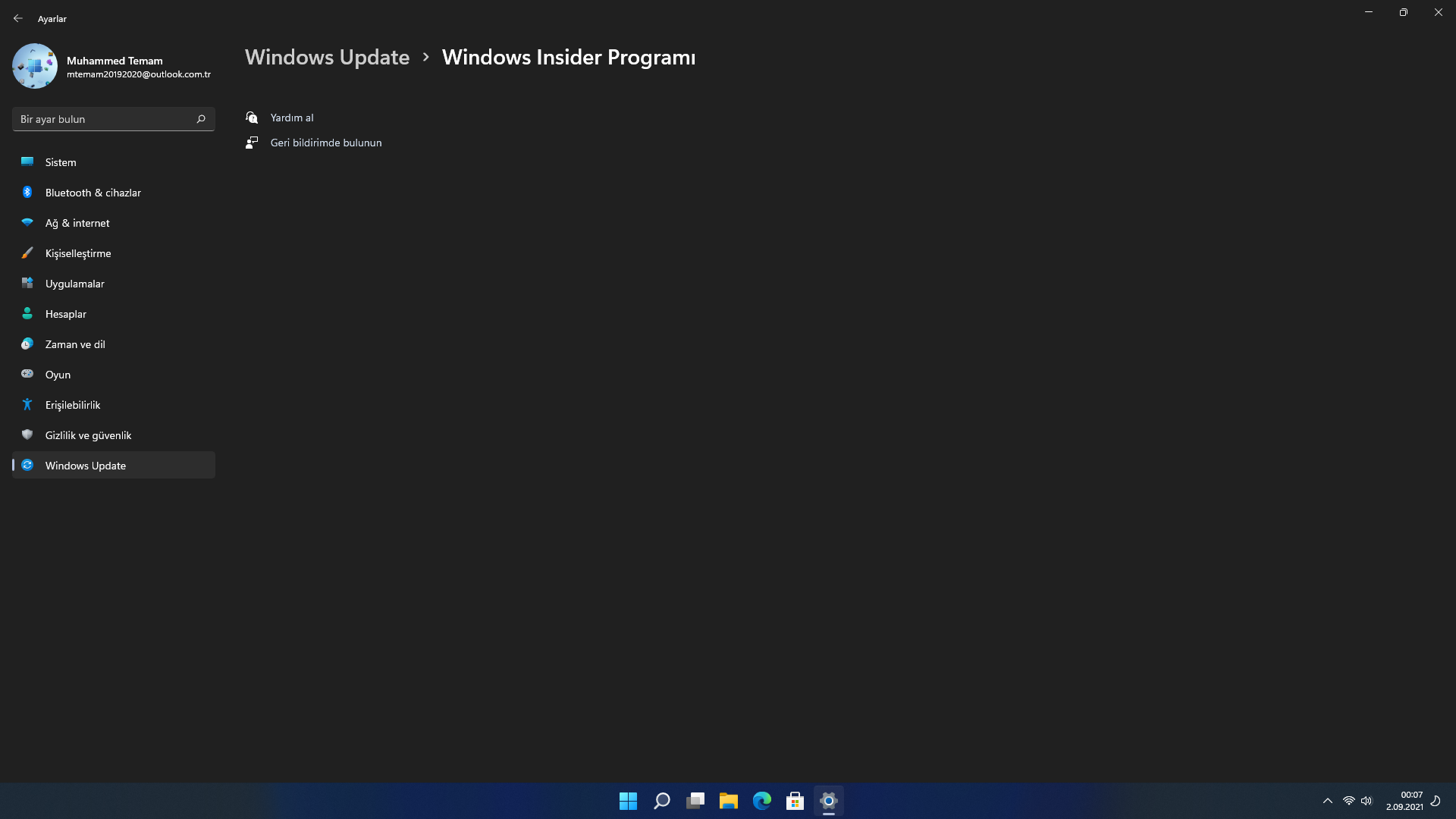The width and height of the screenshot is (1456, 819).
Task: Open Windows Start menu from taskbar
Action: (628, 801)
